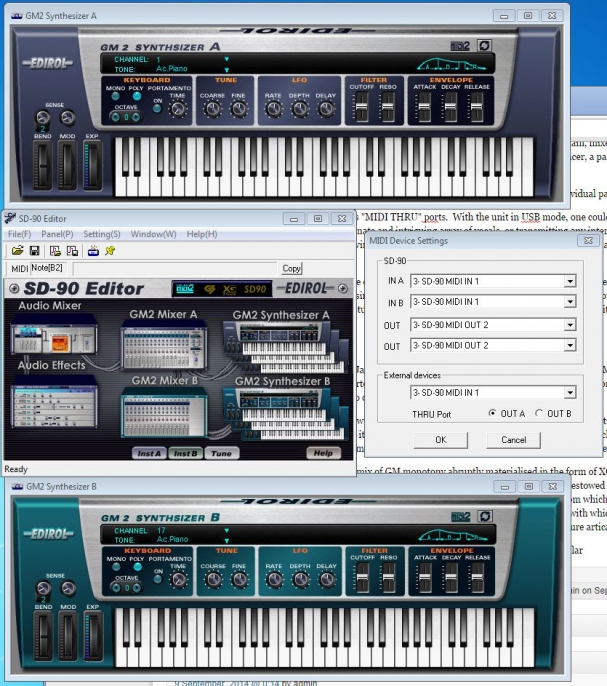Click the fourth toolbar icon with a disk overlay
This screenshot has width=607, height=686.
pos(72,251)
